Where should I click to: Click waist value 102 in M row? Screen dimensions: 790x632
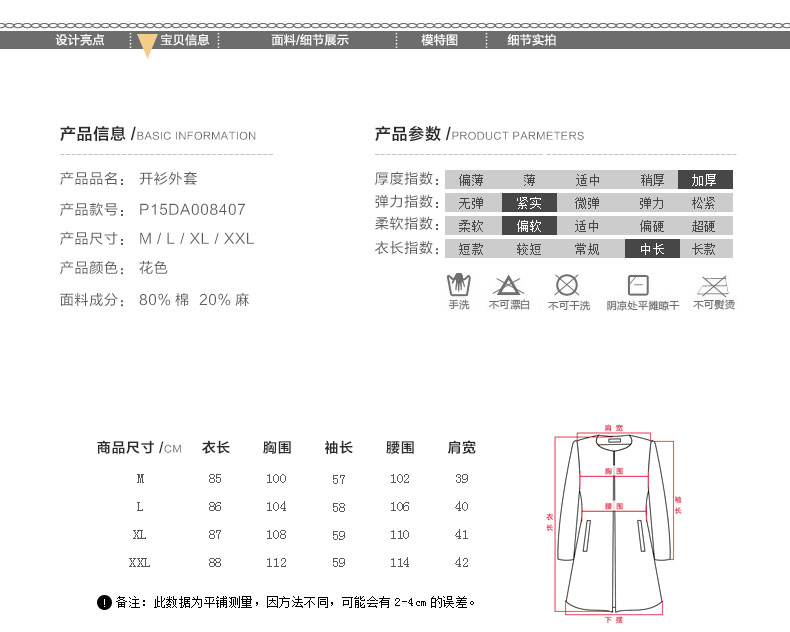400,478
